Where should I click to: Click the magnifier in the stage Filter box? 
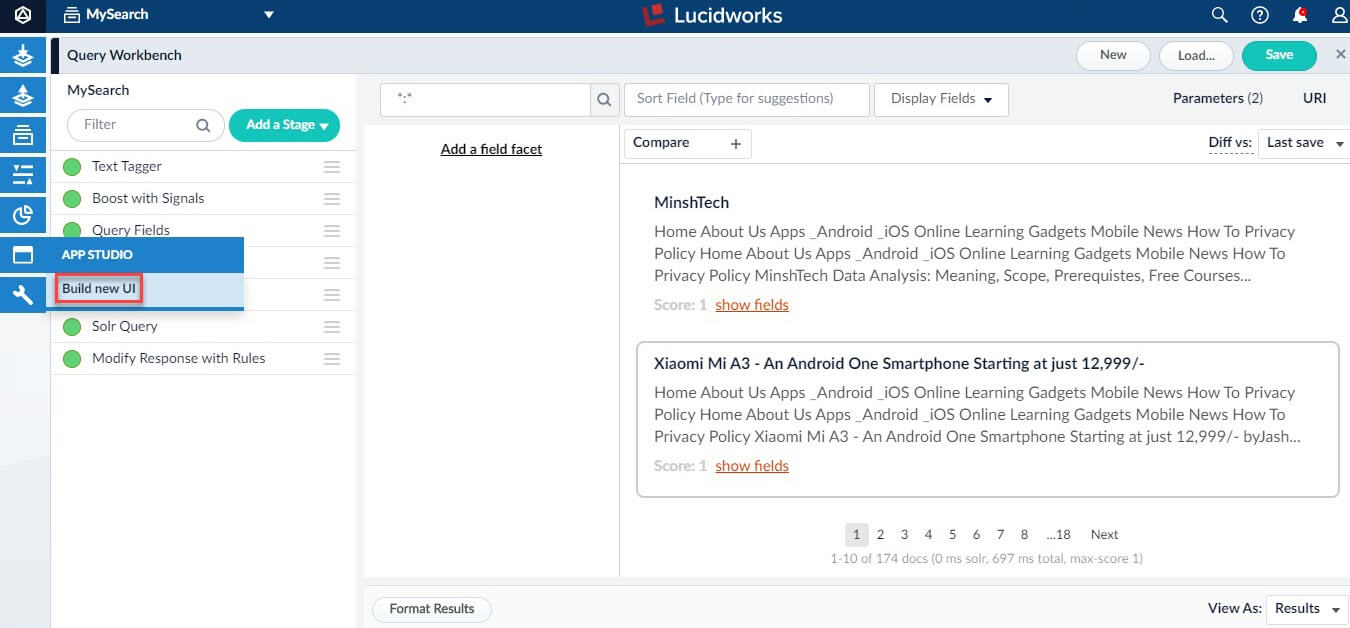pos(203,125)
